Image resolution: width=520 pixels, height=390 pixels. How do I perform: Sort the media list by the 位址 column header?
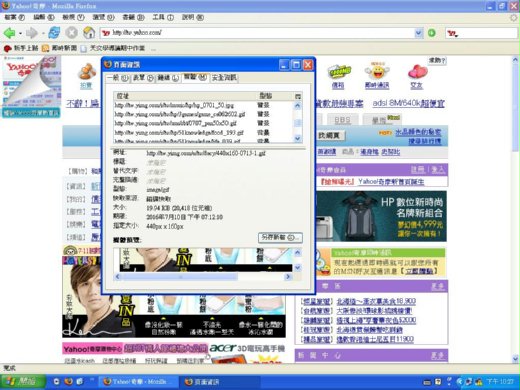[x=185, y=96]
